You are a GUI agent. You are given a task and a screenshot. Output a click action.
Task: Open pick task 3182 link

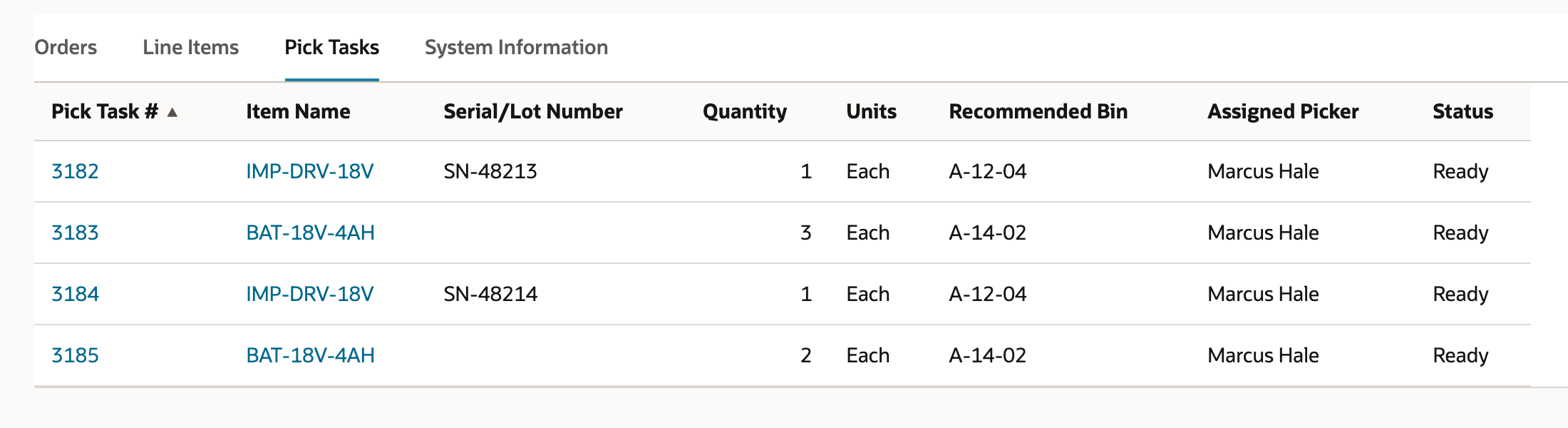pos(75,171)
